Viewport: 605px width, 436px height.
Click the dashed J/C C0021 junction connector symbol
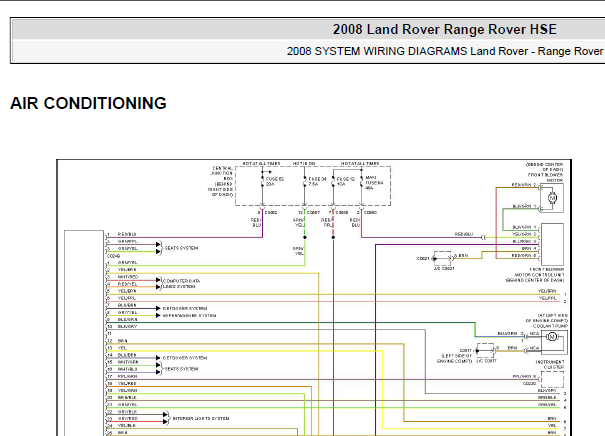(442, 258)
